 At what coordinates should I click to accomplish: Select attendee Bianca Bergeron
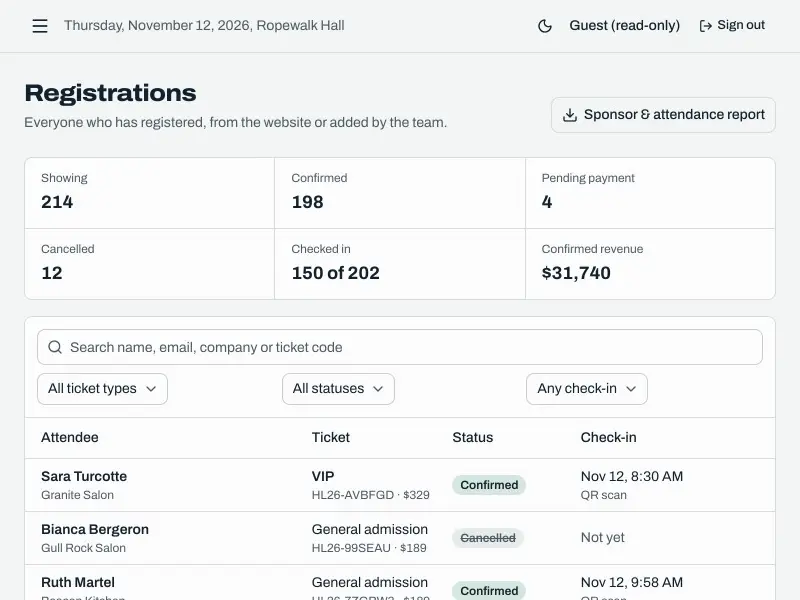click(95, 530)
